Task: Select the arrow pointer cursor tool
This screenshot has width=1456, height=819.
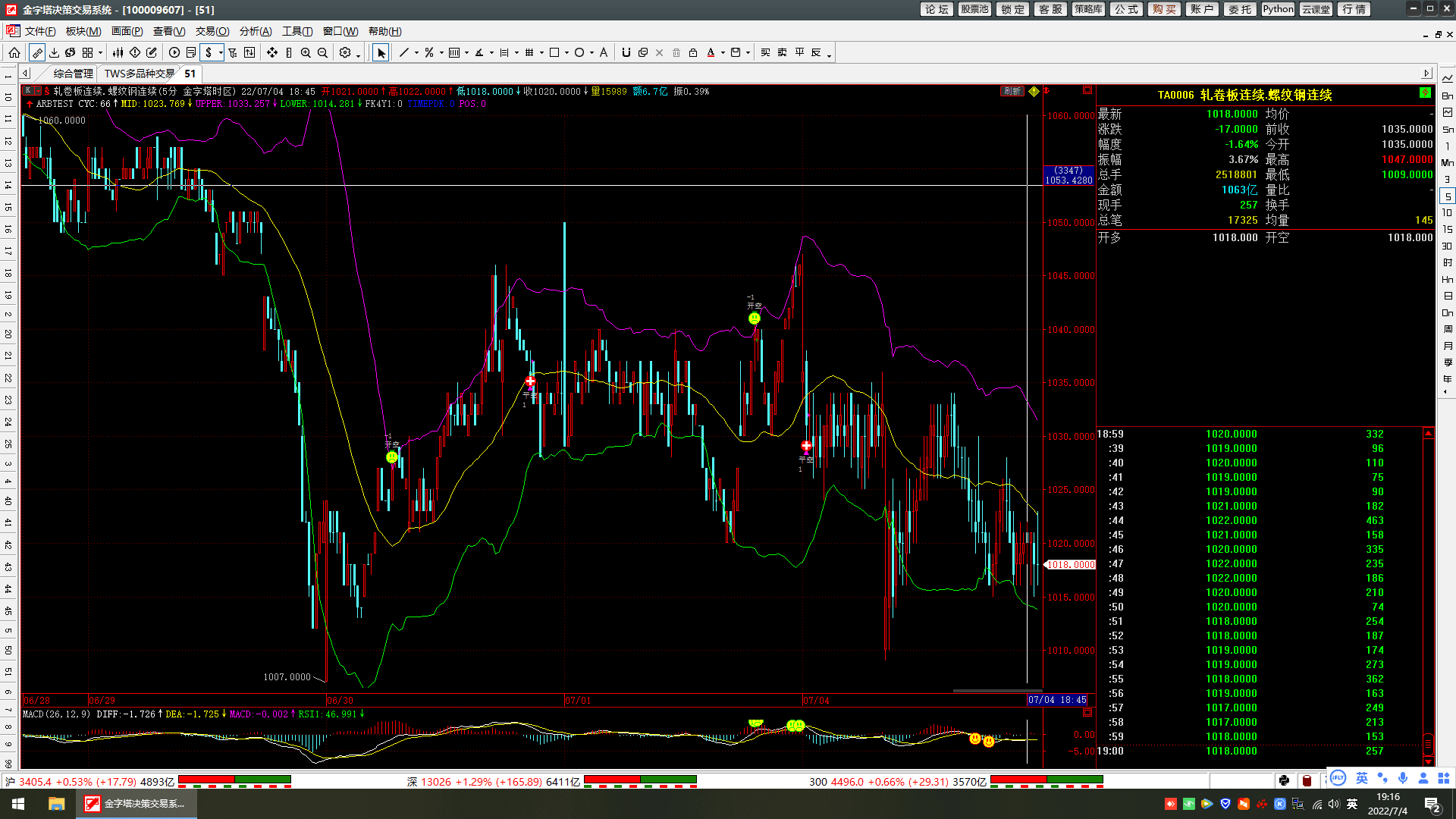Action: click(381, 52)
